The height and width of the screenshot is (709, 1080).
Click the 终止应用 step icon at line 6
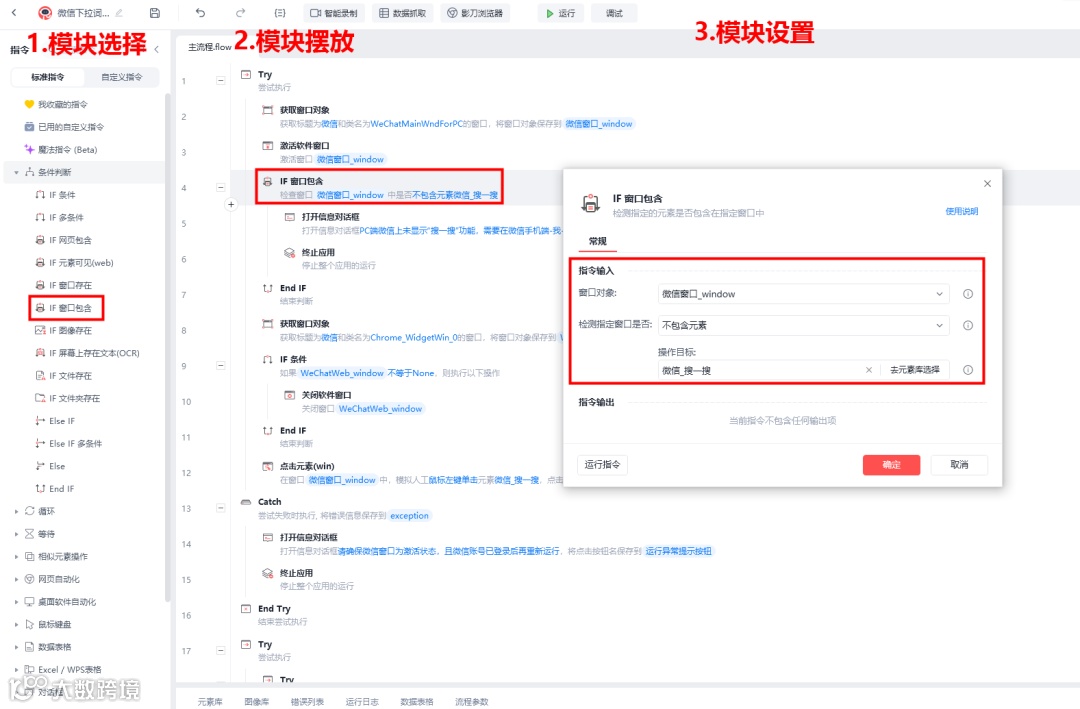pos(289,253)
